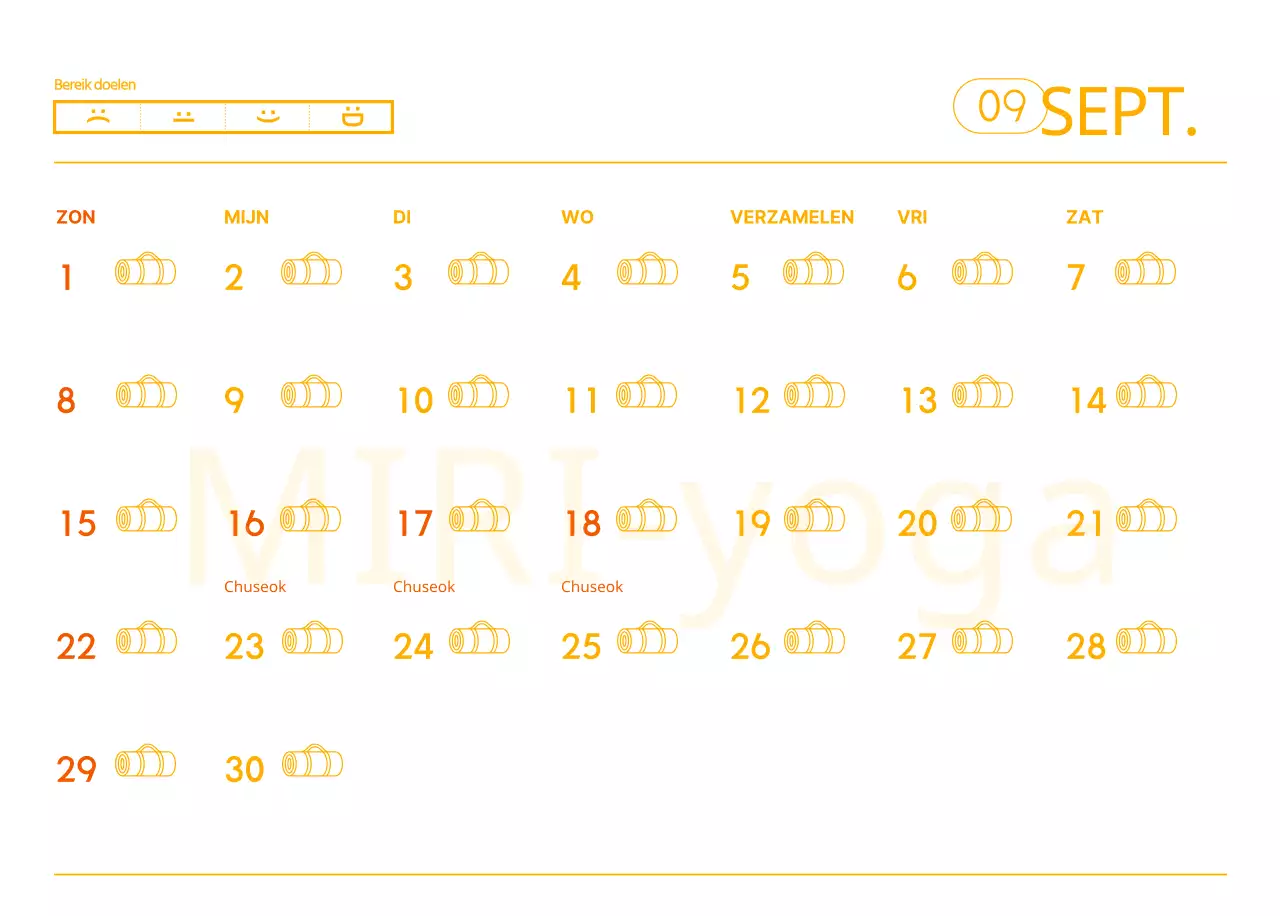Select the neutral face mood icon
The width and height of the screenshot is (1280, 916).
(183, 116)
